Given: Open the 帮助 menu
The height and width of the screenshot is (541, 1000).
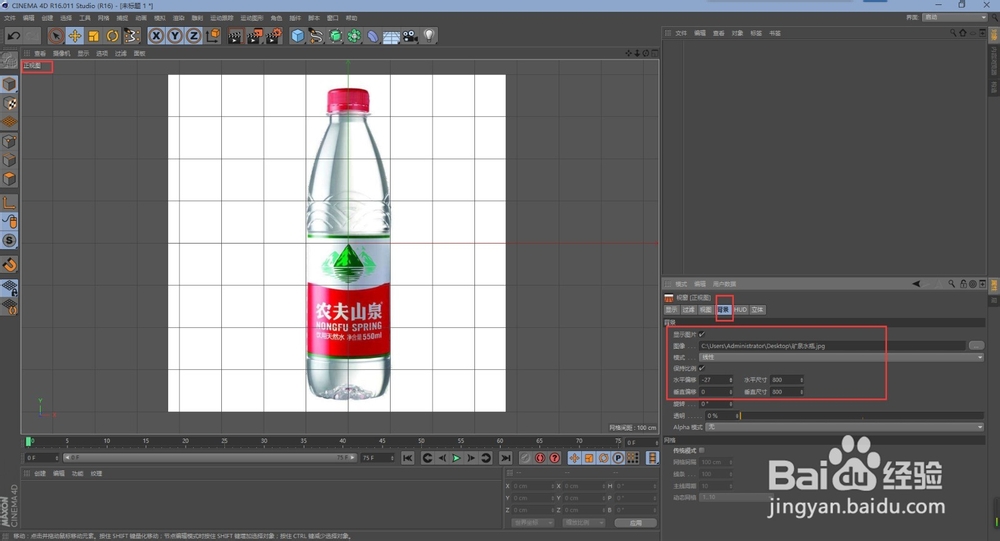Looking at the screenshot, I should (351, 18).
